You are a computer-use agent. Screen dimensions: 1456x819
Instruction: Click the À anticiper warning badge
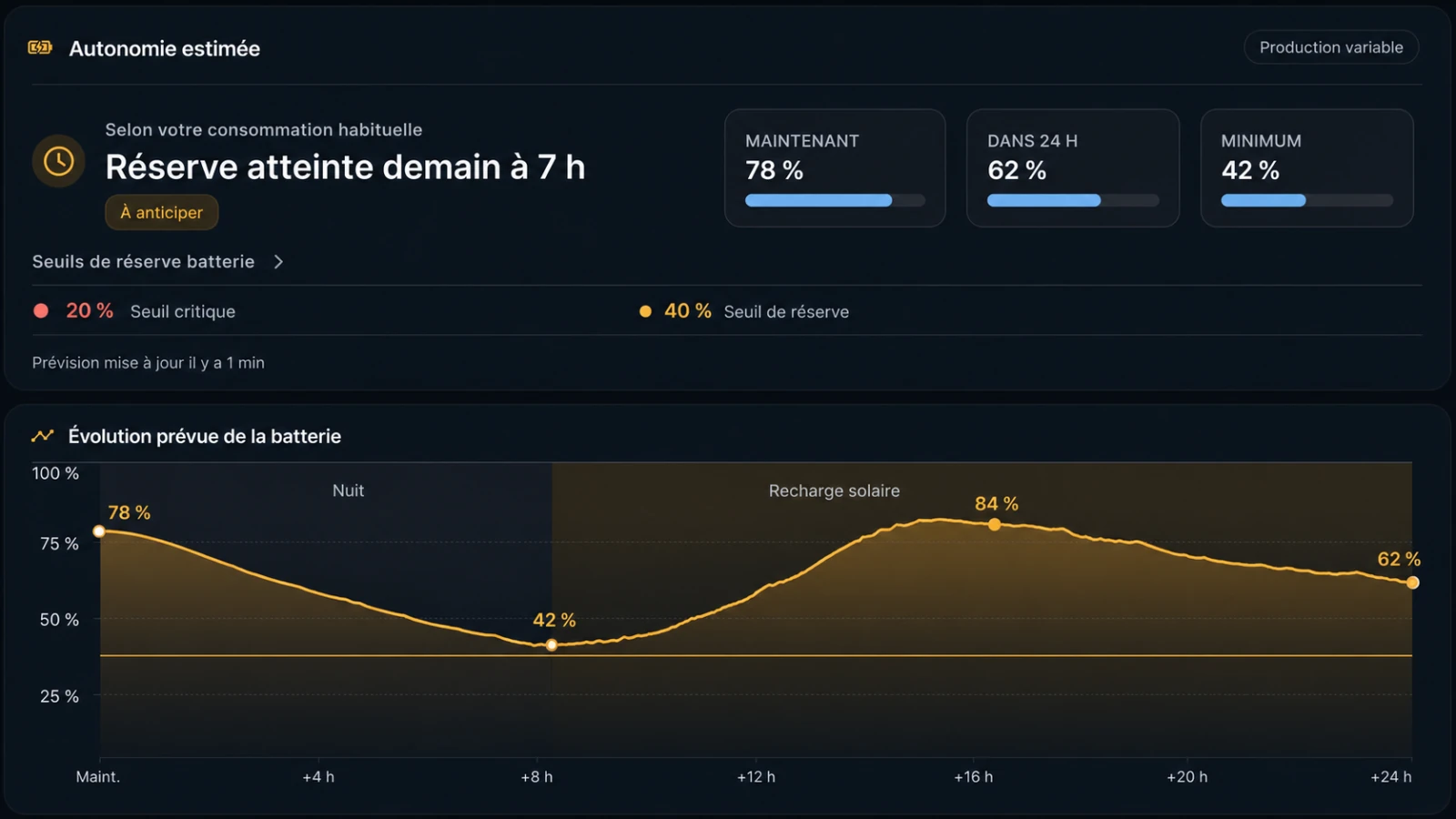click(x=162, y=212)
